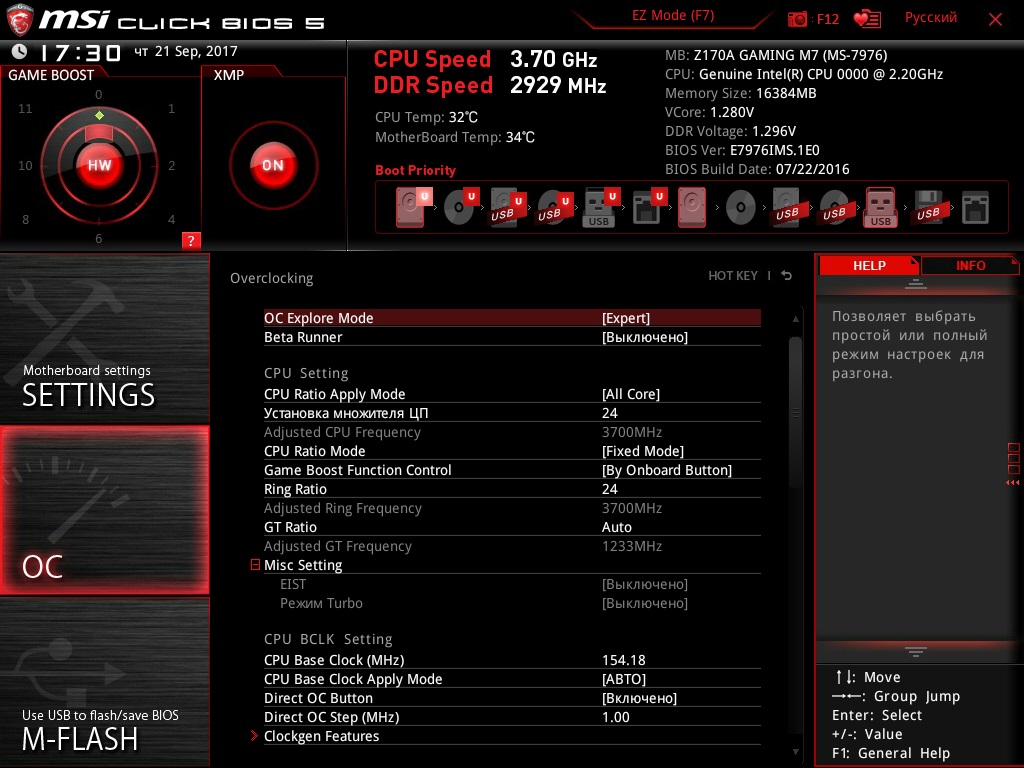Image resolution: width=1024 pixels, height=768 pixels.
Task: Click the Boot Priority label
Action: tap(415, 170)
